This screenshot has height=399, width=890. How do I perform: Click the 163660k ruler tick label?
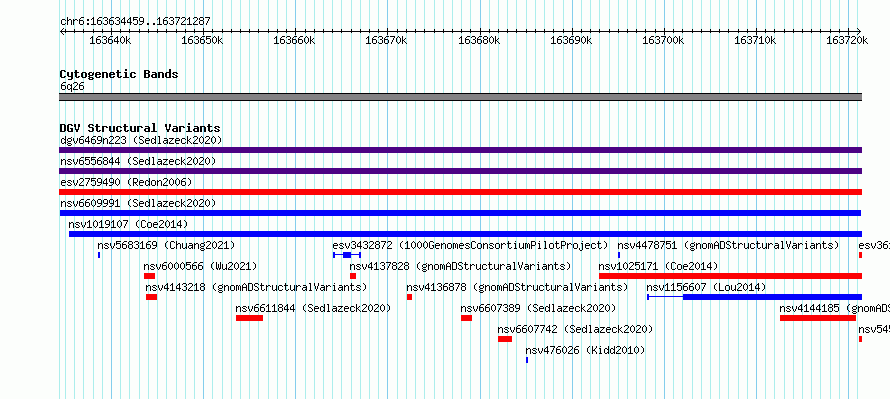tap(295, 40)
